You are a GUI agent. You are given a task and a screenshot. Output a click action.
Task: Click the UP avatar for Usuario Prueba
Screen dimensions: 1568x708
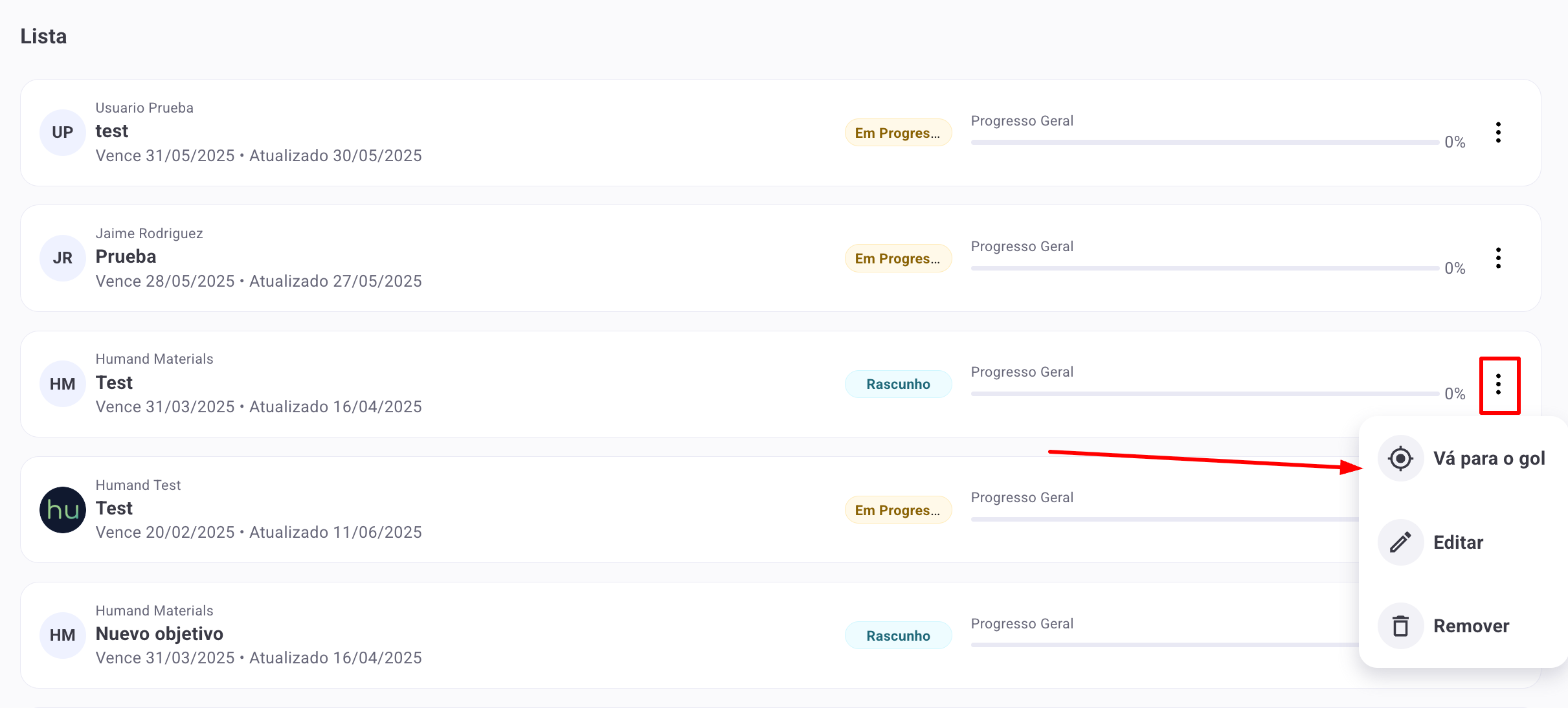(63, 133)
